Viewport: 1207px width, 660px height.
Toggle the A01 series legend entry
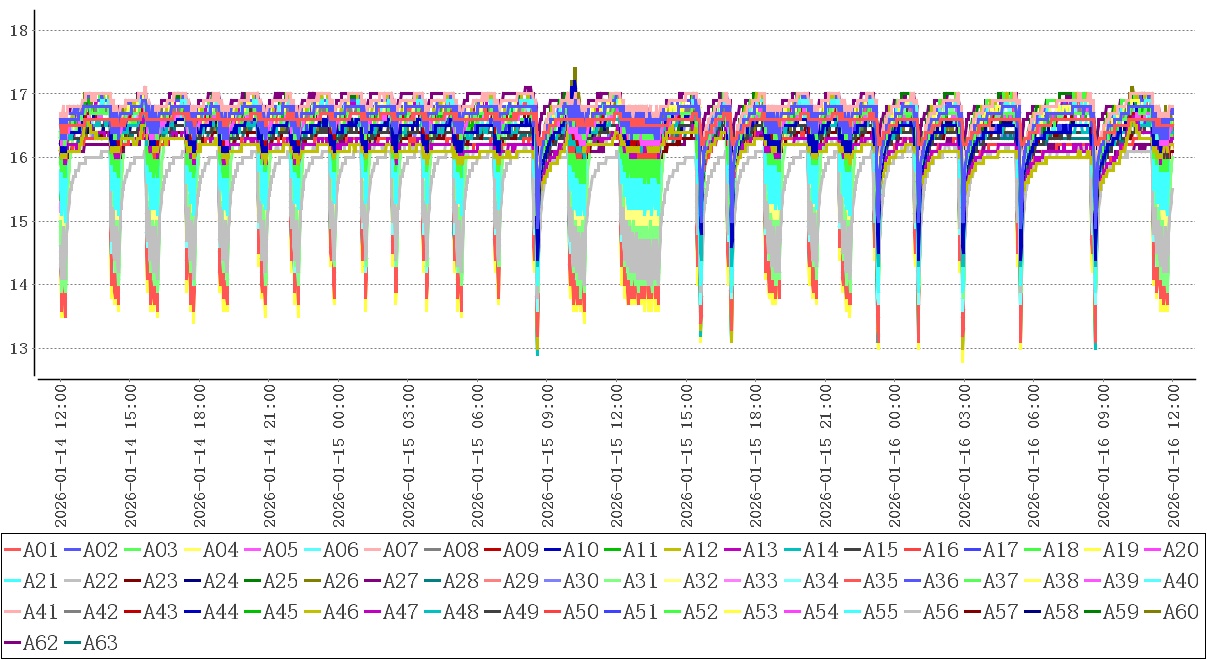tap(33, 549)
